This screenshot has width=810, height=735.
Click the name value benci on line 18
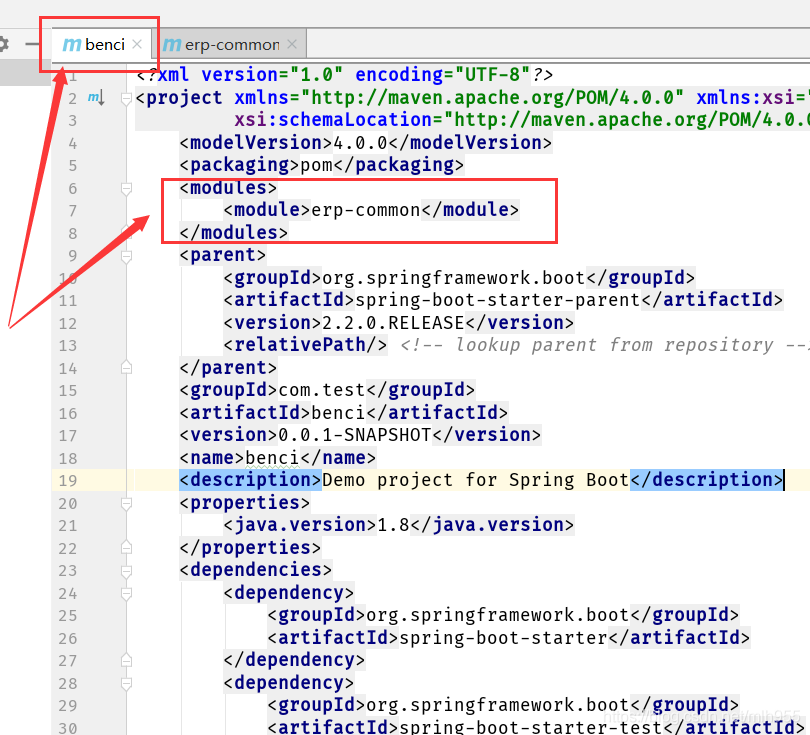pyautogui.click(x=272, y=458)
